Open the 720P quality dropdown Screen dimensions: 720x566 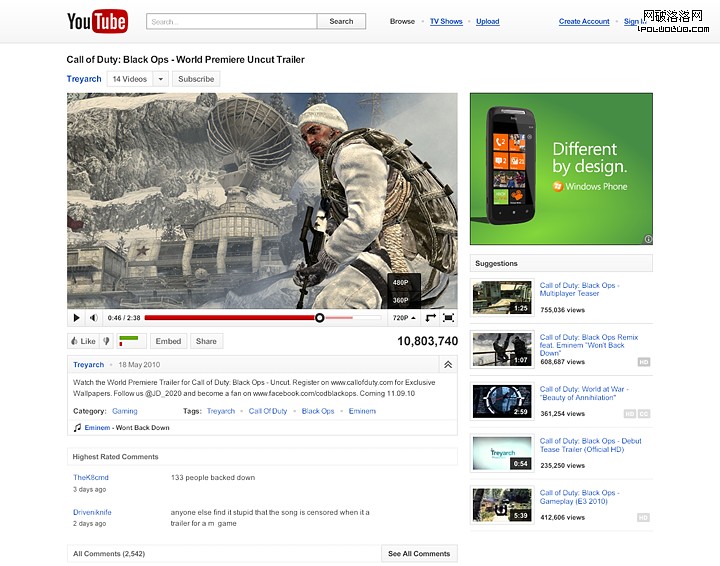[404, 318]
